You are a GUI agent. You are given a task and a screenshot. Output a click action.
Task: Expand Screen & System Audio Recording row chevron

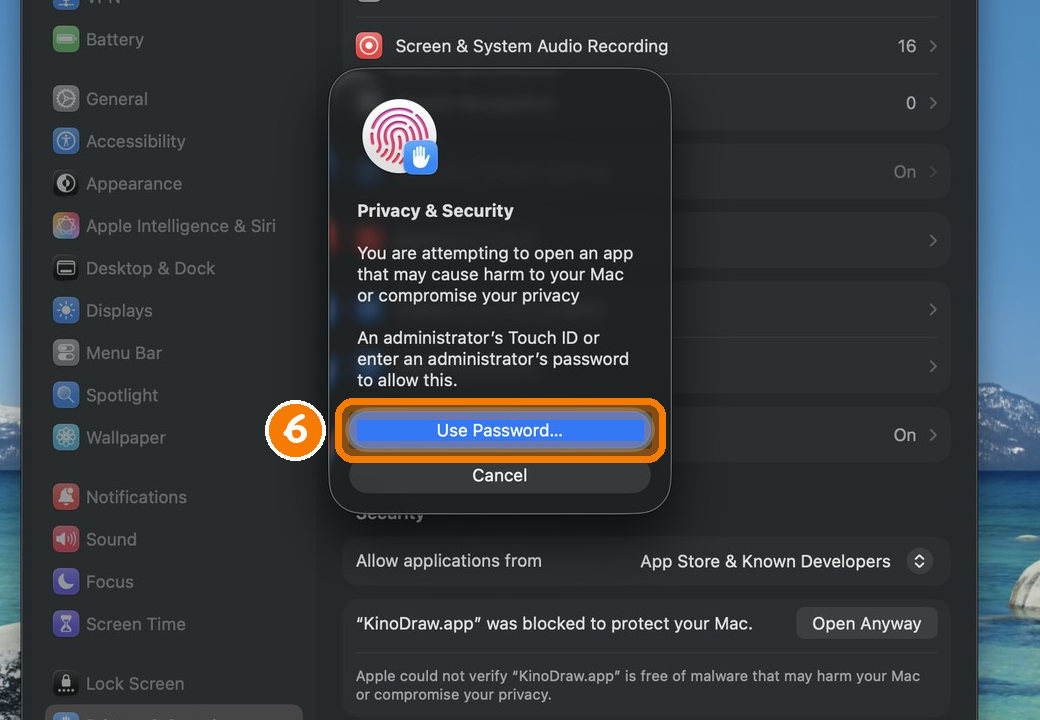(933, 46)
